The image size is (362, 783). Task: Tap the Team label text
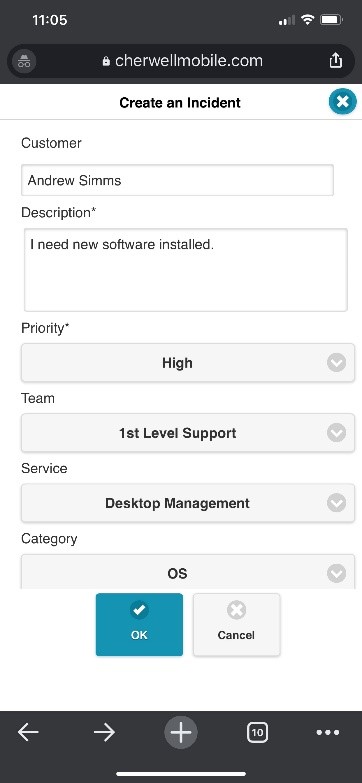click(37, 398)
